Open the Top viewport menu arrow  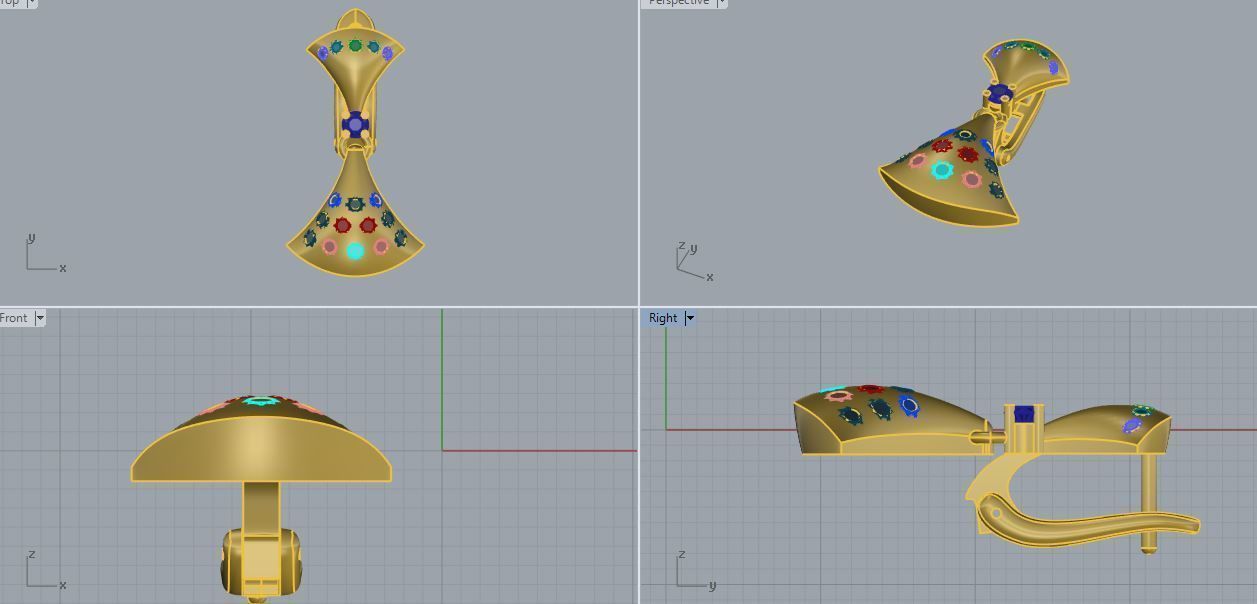point(32,3)
